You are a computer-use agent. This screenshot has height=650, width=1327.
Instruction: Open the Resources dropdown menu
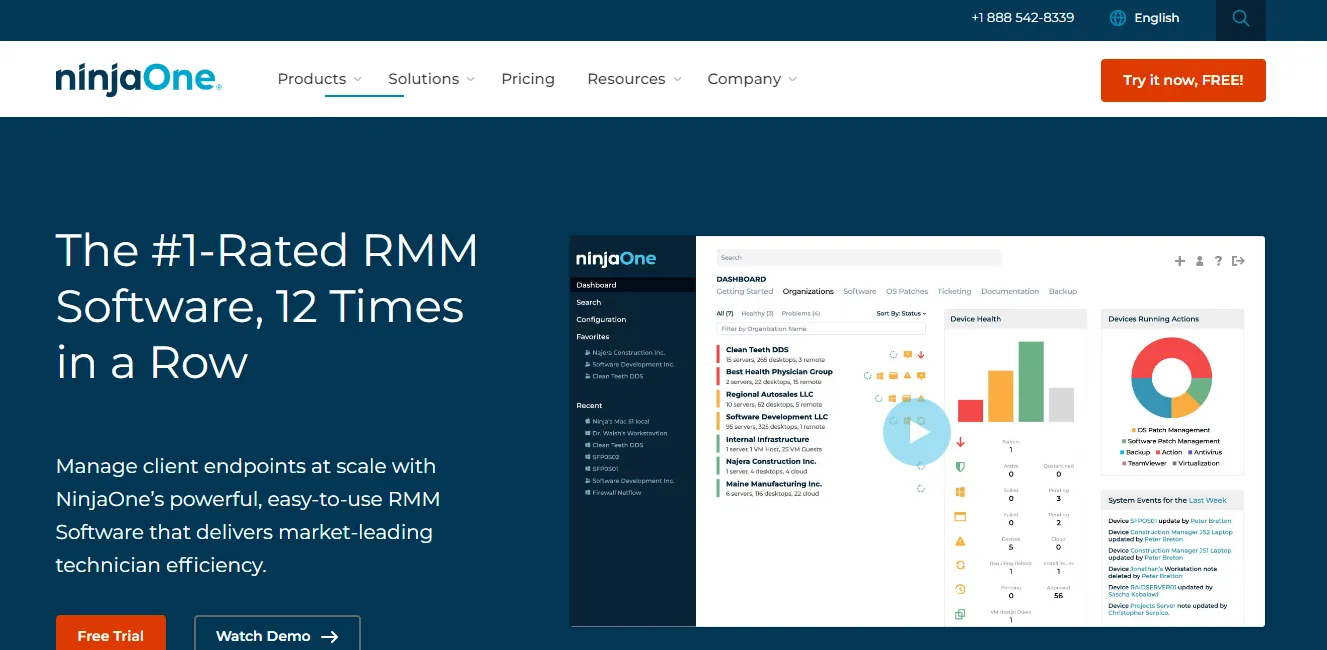[x=634, y=79]
